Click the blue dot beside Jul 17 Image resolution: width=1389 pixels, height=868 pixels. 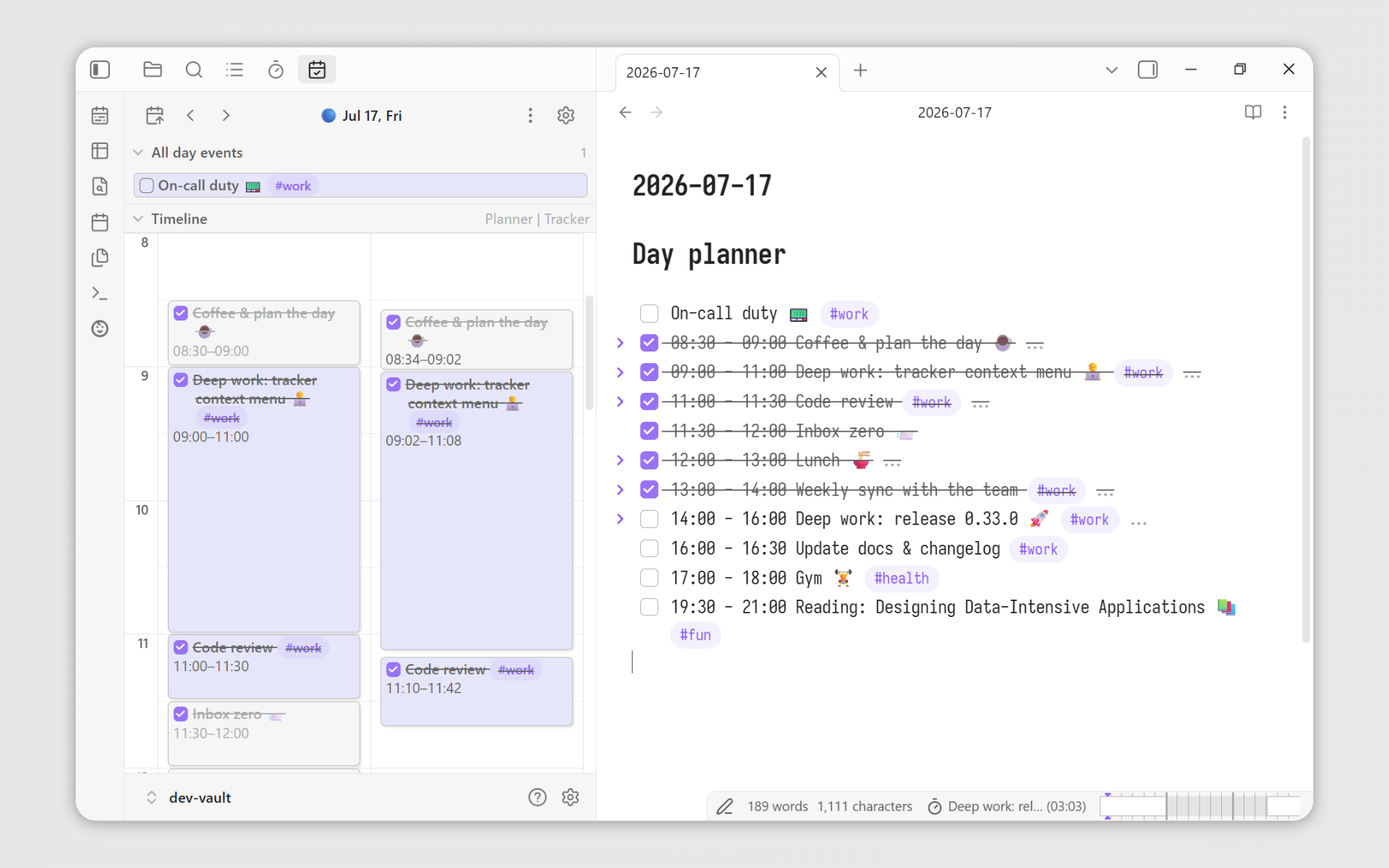coord(328,115)
